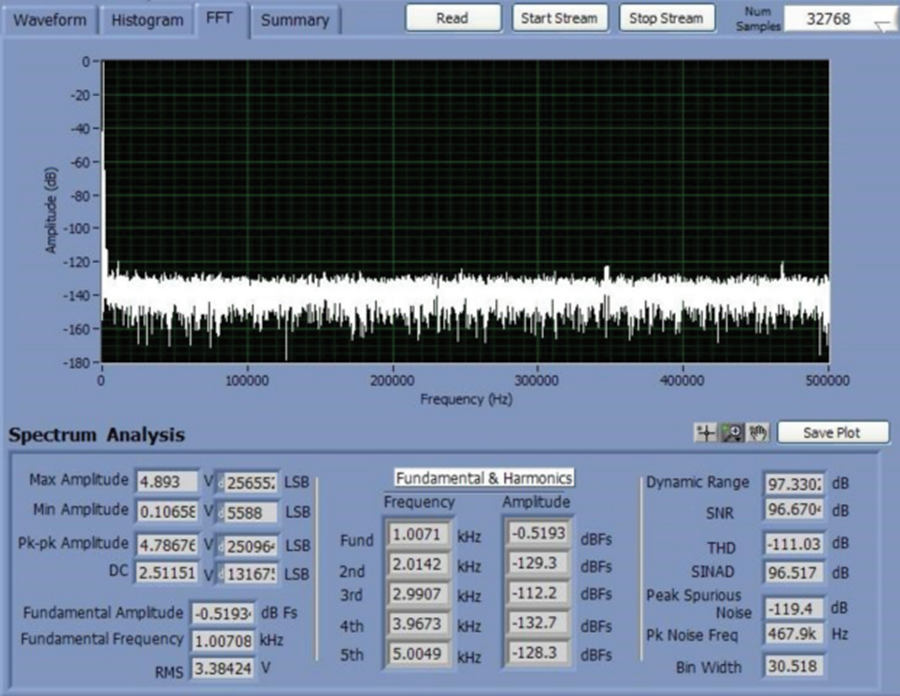
Task: Click the Start Stream button
Action: tap(560, 18)
